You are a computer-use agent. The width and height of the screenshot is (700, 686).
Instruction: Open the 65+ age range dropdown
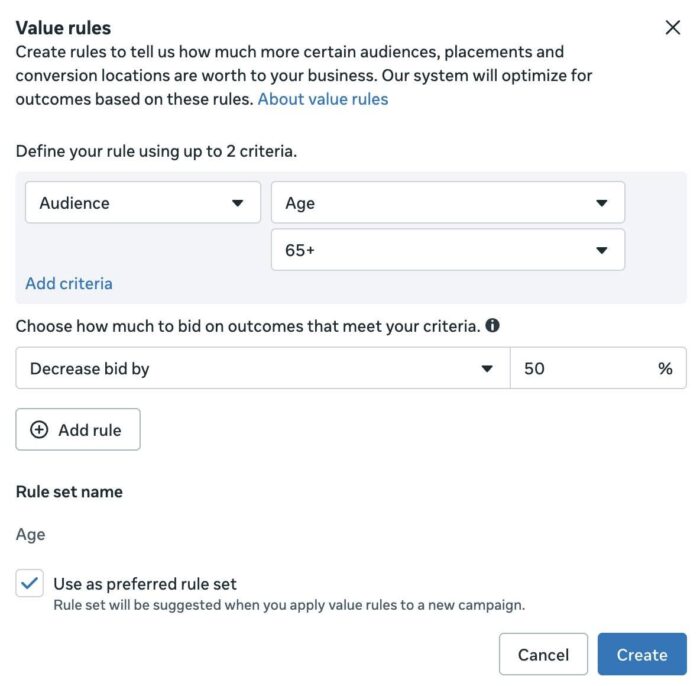[448, 249]
